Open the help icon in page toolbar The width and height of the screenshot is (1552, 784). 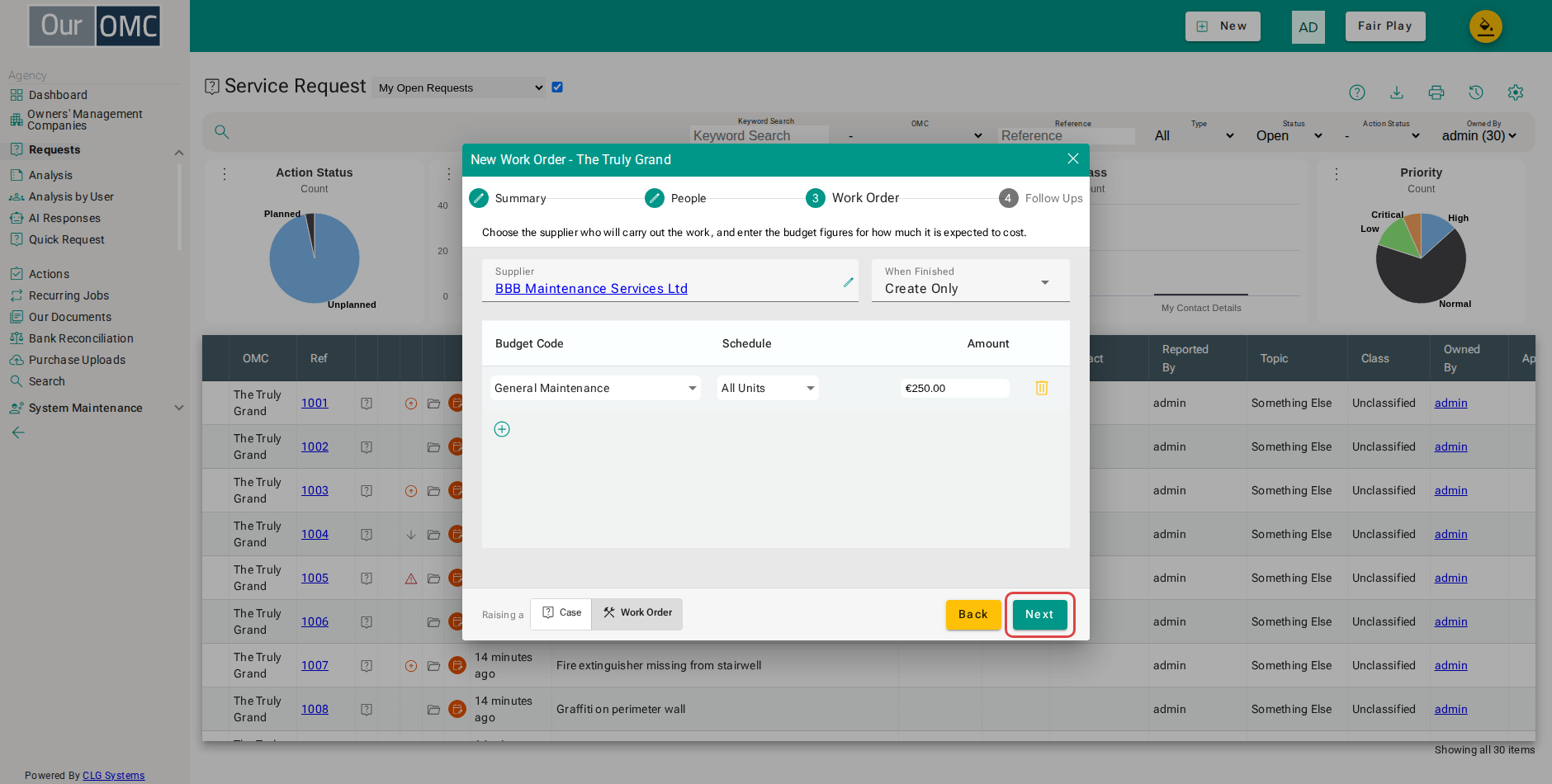[x=1357, y=92]
